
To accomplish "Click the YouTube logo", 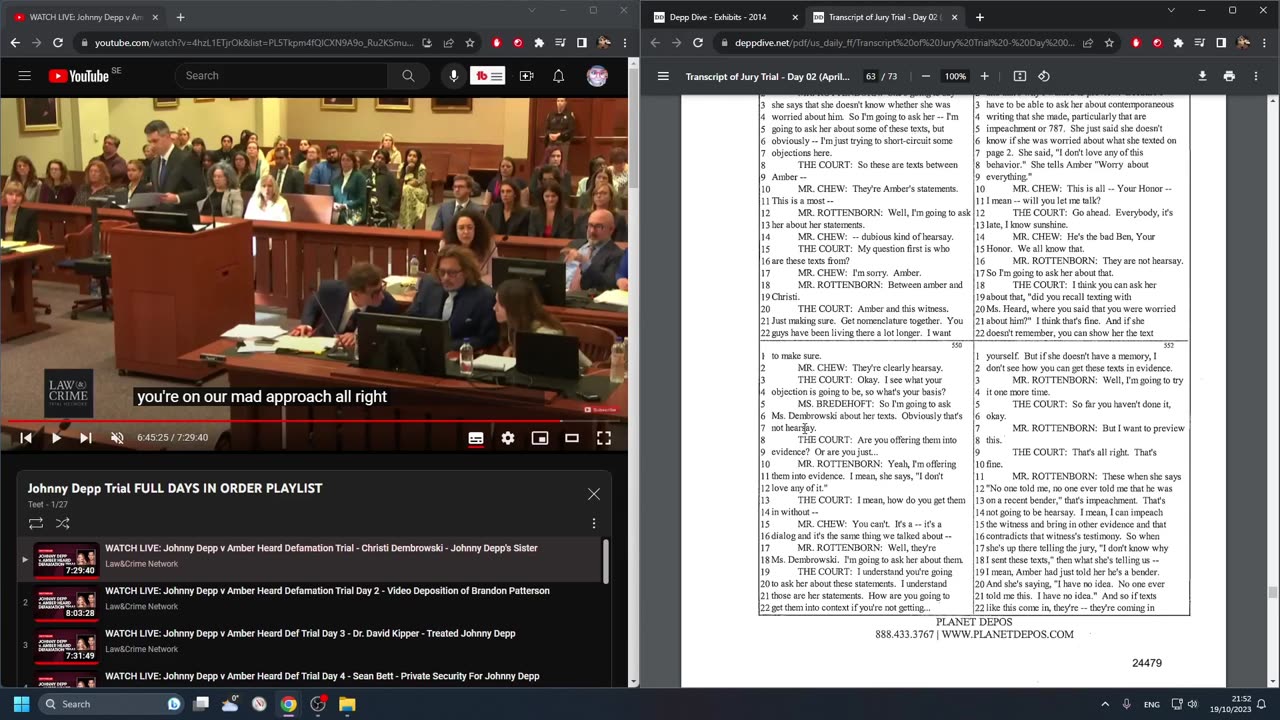I will [78, 76].
